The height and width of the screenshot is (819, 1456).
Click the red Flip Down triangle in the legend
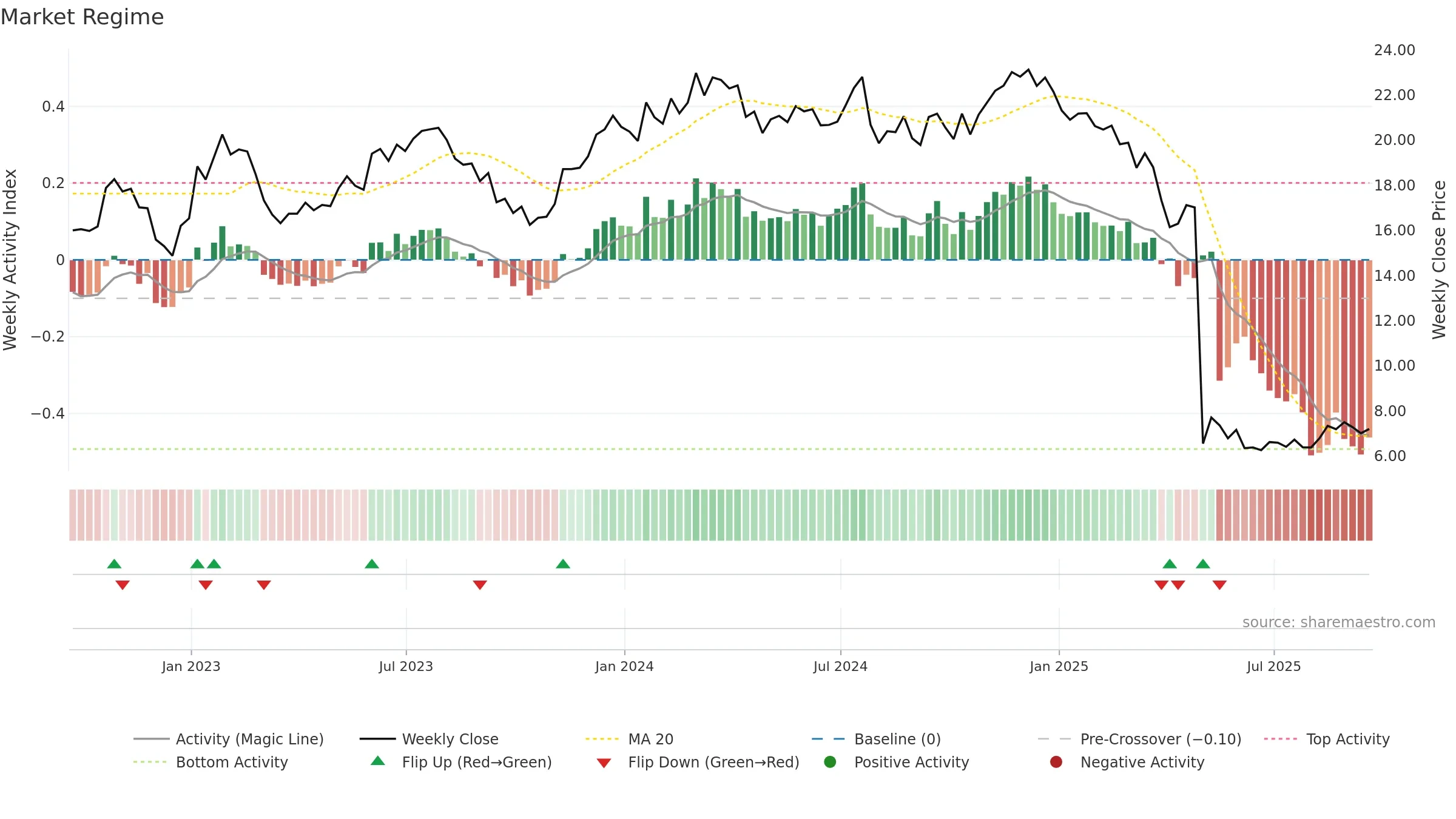point(604,763)
